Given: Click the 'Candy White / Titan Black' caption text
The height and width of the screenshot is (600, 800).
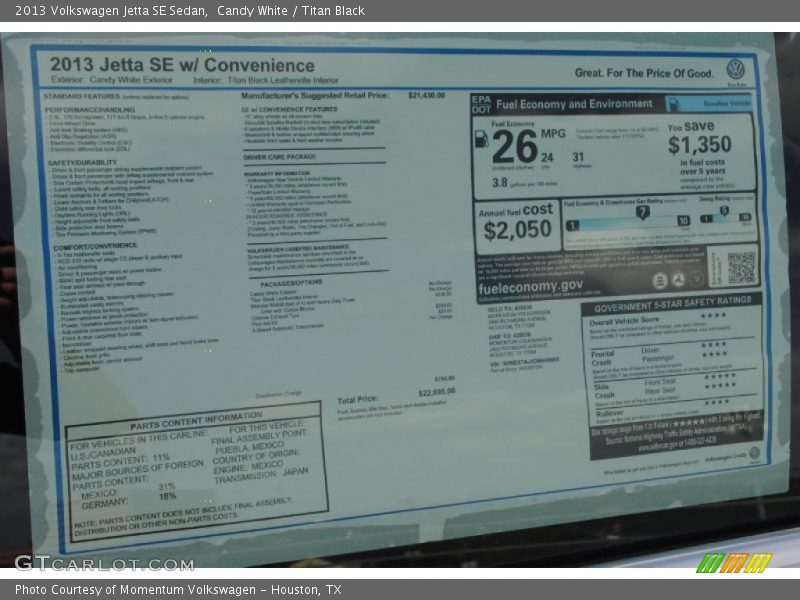Looking at the screenshot, I should (x=291, y=11).
